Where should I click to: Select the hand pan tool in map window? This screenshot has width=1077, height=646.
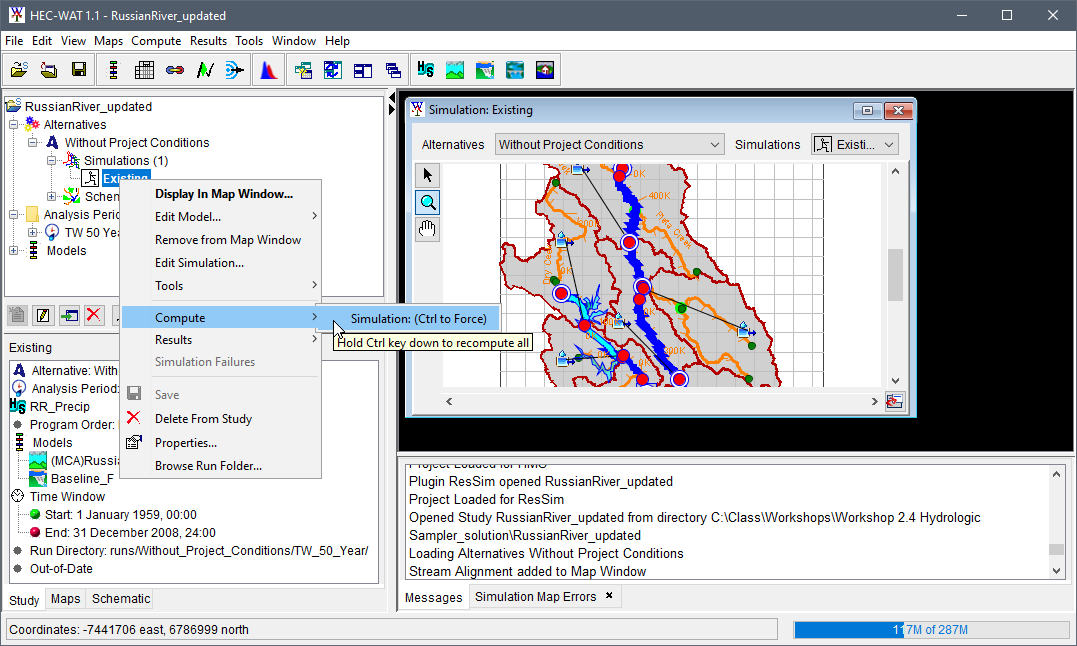(x=427, y=229)
